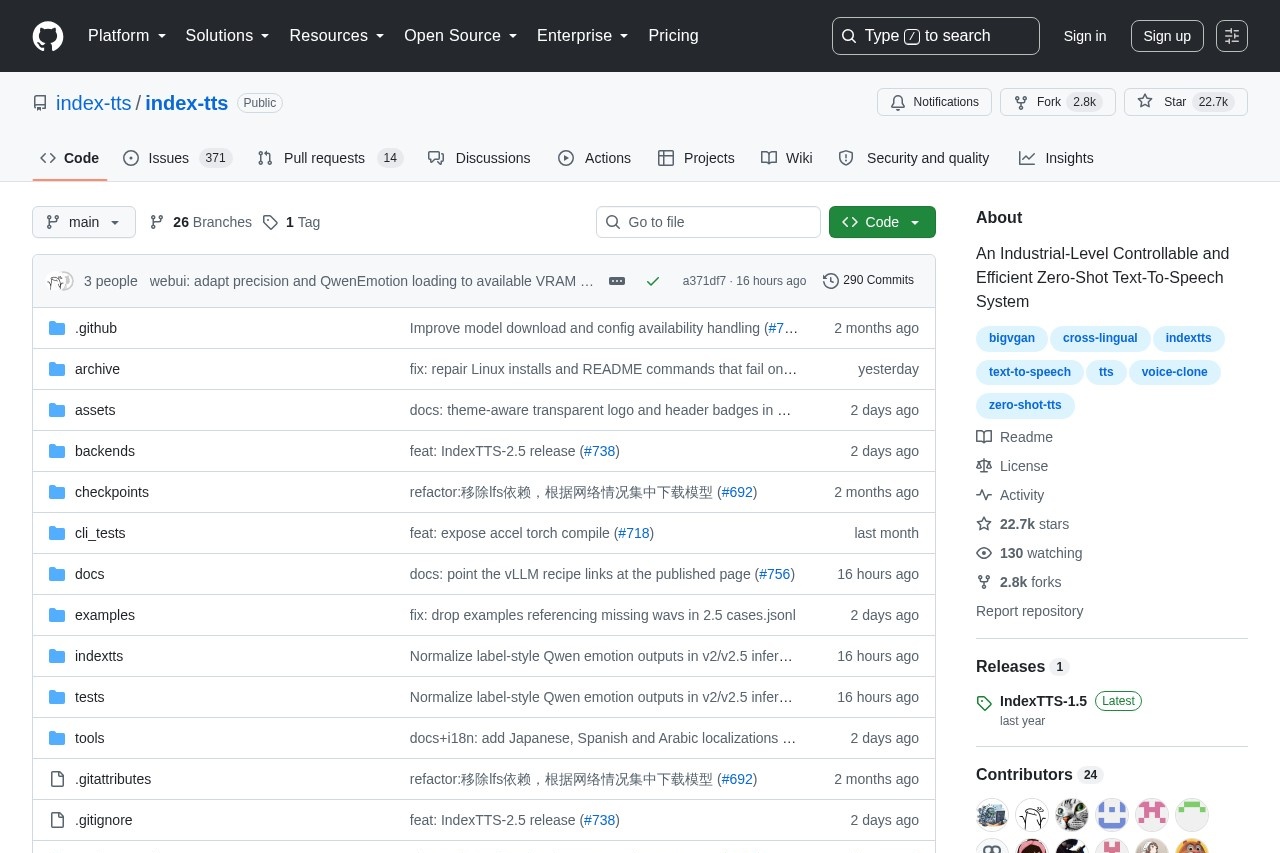Click the contributor avatars beside 3 people

coord(61,281)
